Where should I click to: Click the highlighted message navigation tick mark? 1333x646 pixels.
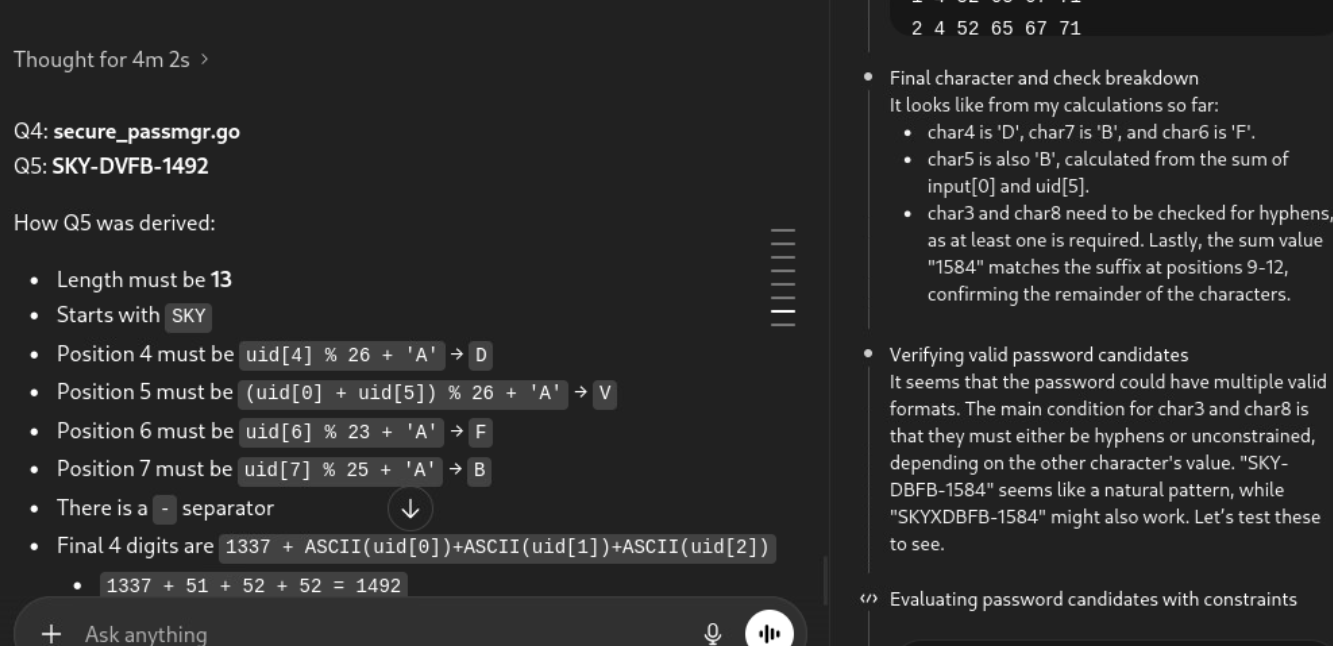[783, 311]
